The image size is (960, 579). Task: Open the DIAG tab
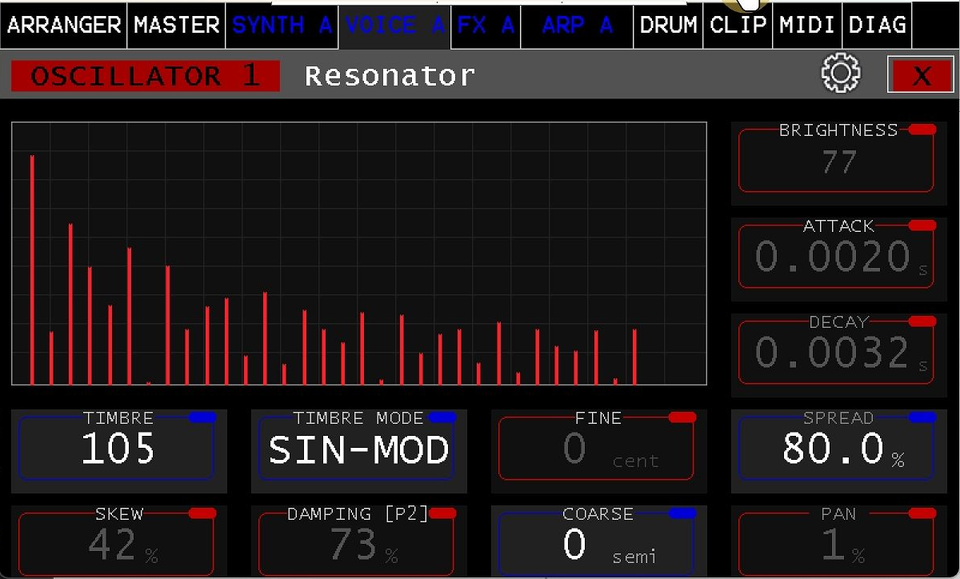[x=877, y=25]
